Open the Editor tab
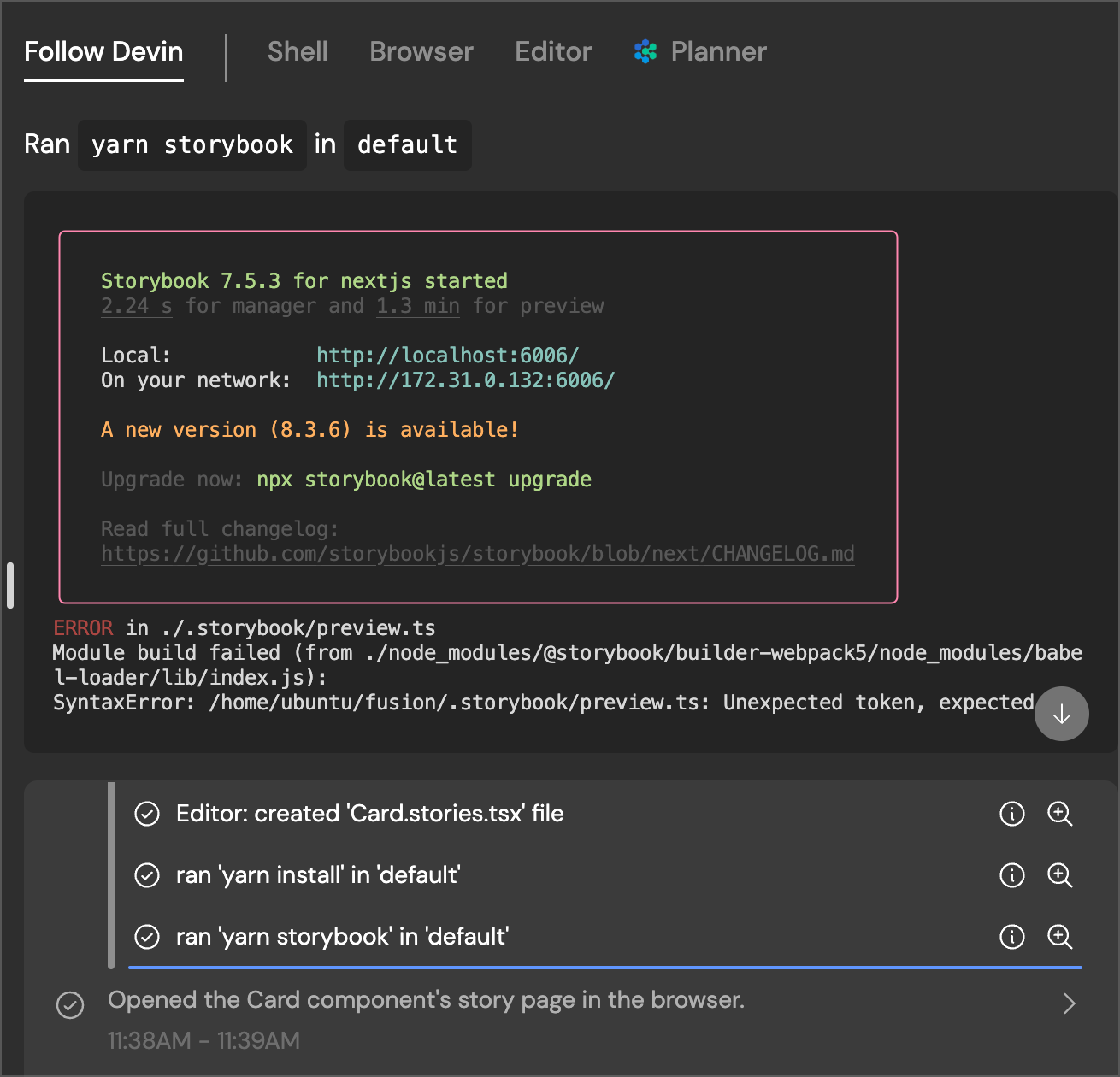Image resolution: width=1120 pixels, height=1077 pixels. click(x=553, y=52)
